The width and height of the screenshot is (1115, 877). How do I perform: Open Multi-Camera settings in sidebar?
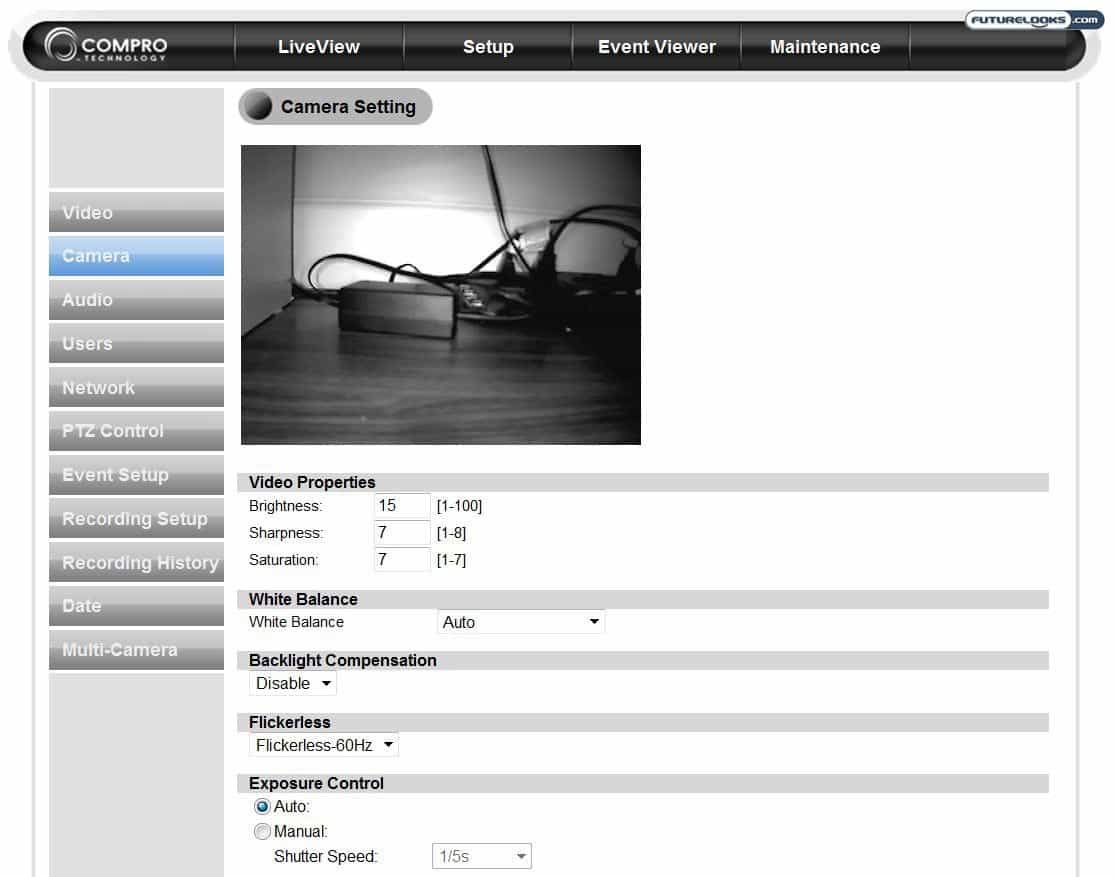[136, 650]
